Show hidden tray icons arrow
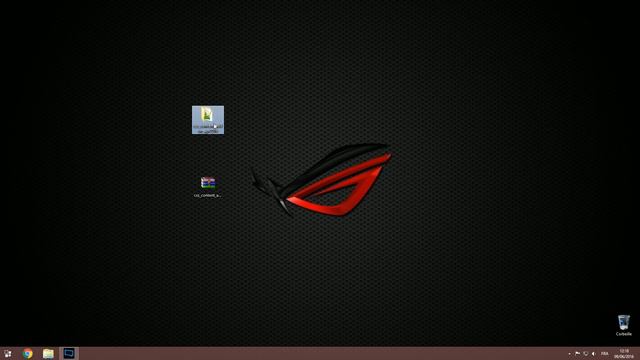The image size is (640, 360). pyautogui.click(x=569, y=354)
